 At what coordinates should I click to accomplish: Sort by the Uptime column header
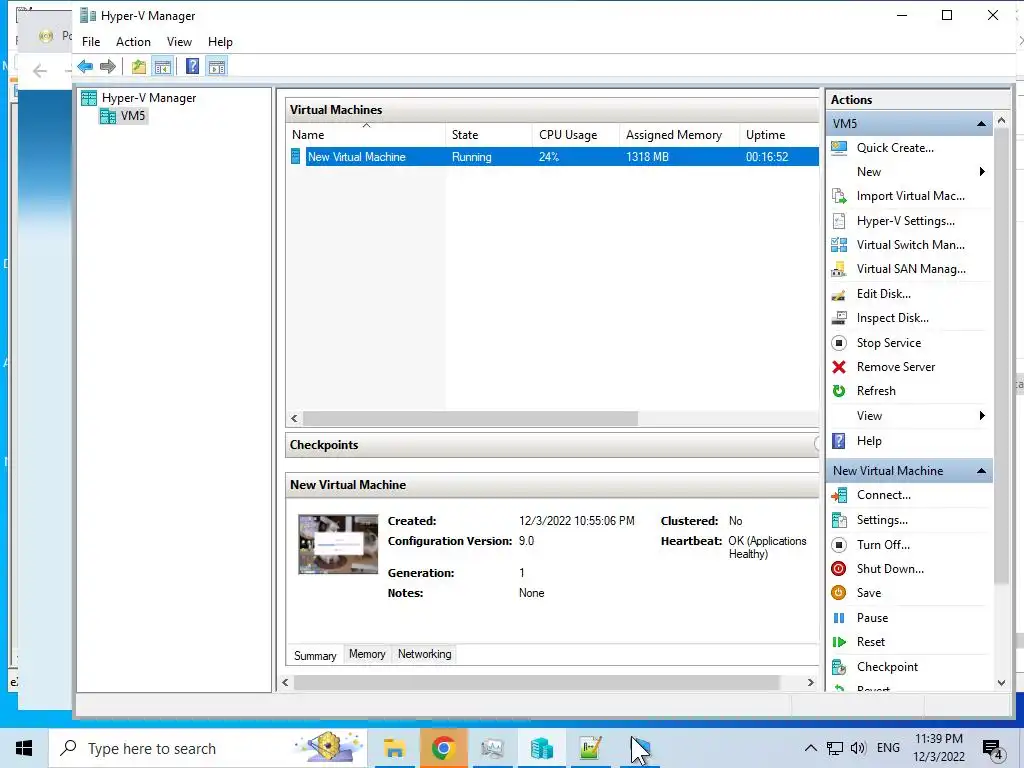(779, 135)
